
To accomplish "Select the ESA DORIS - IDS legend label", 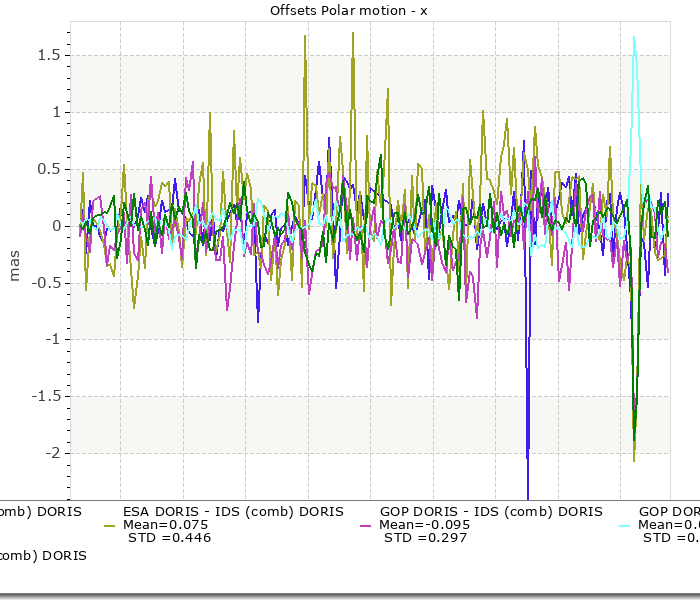I will tap(233, 511).
